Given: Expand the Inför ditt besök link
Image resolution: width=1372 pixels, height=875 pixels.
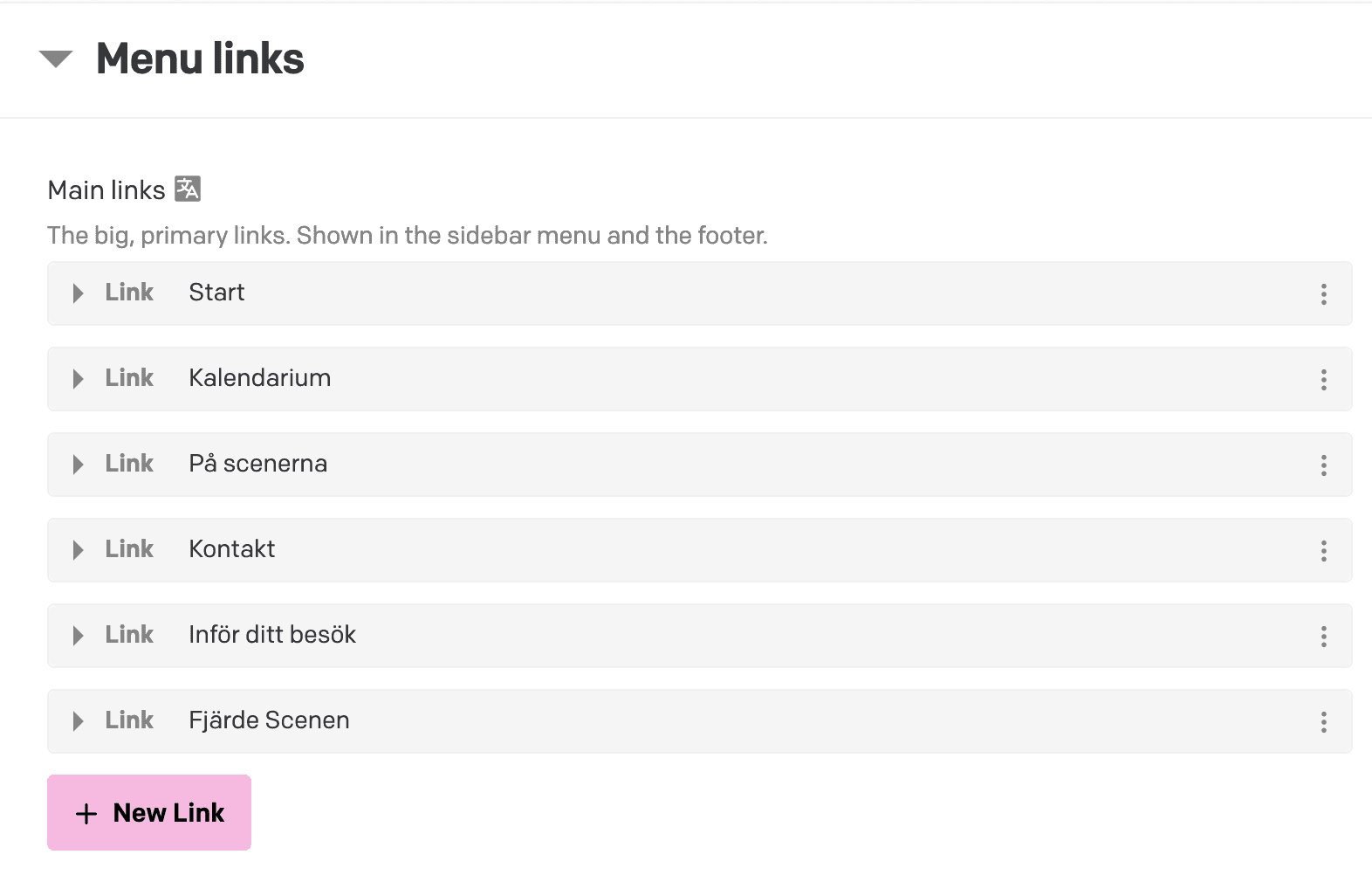Looking at the screenshot, I should coord(79,636).
